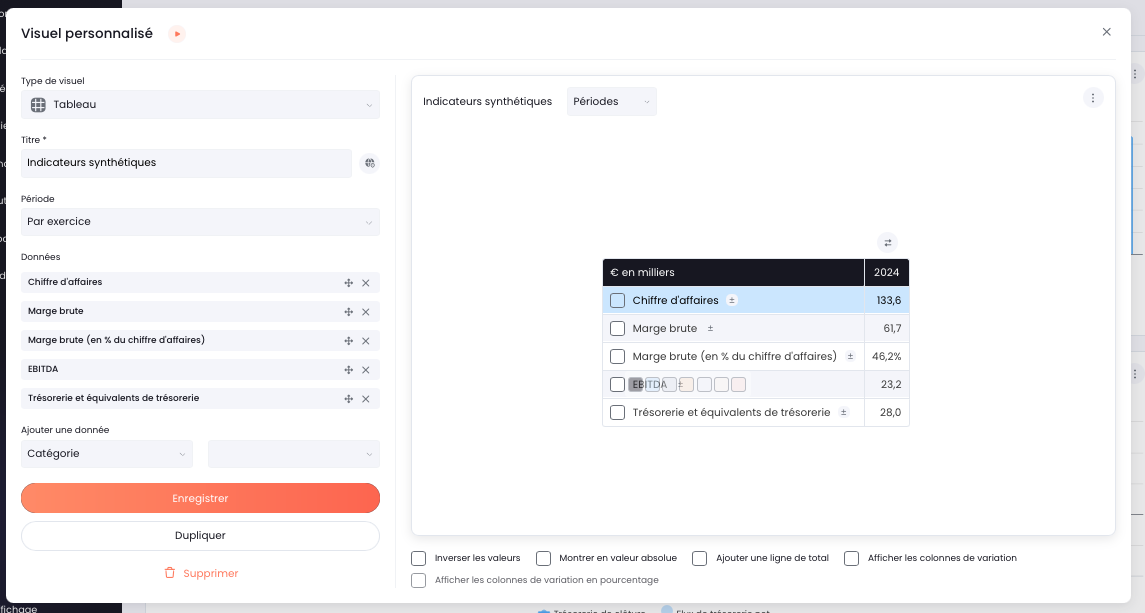Tick the Chiffre d'affaires row checkbox

[617, 300]
